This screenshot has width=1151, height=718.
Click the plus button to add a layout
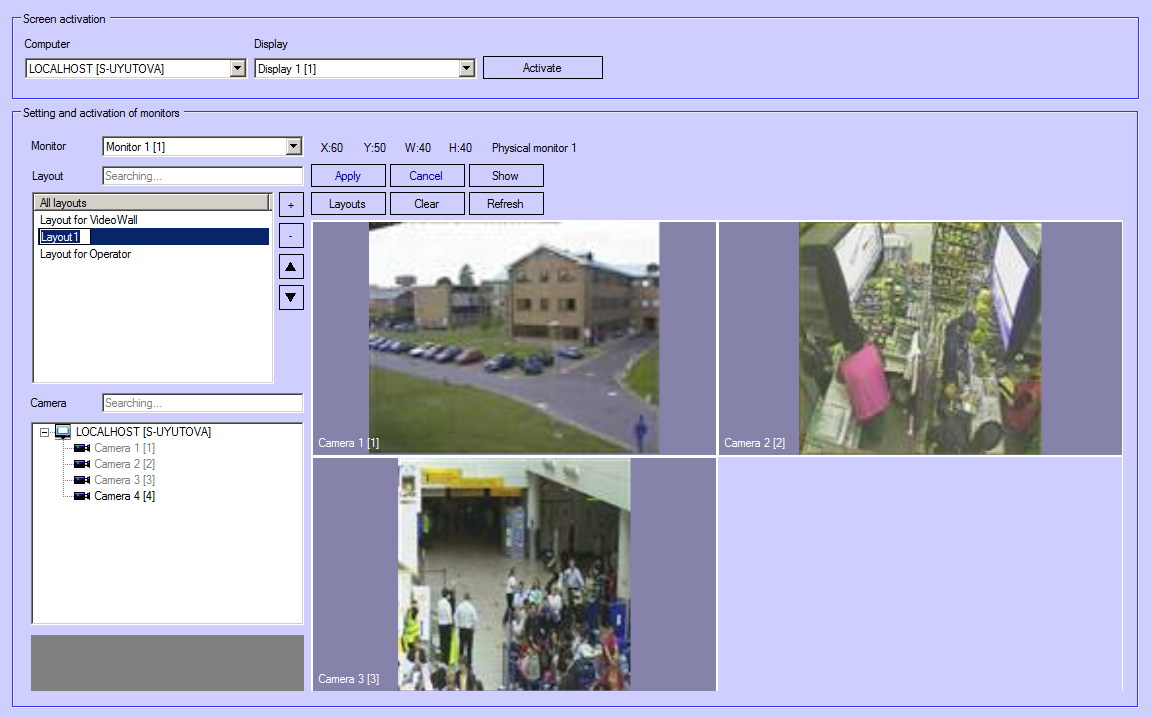point(291,205)
